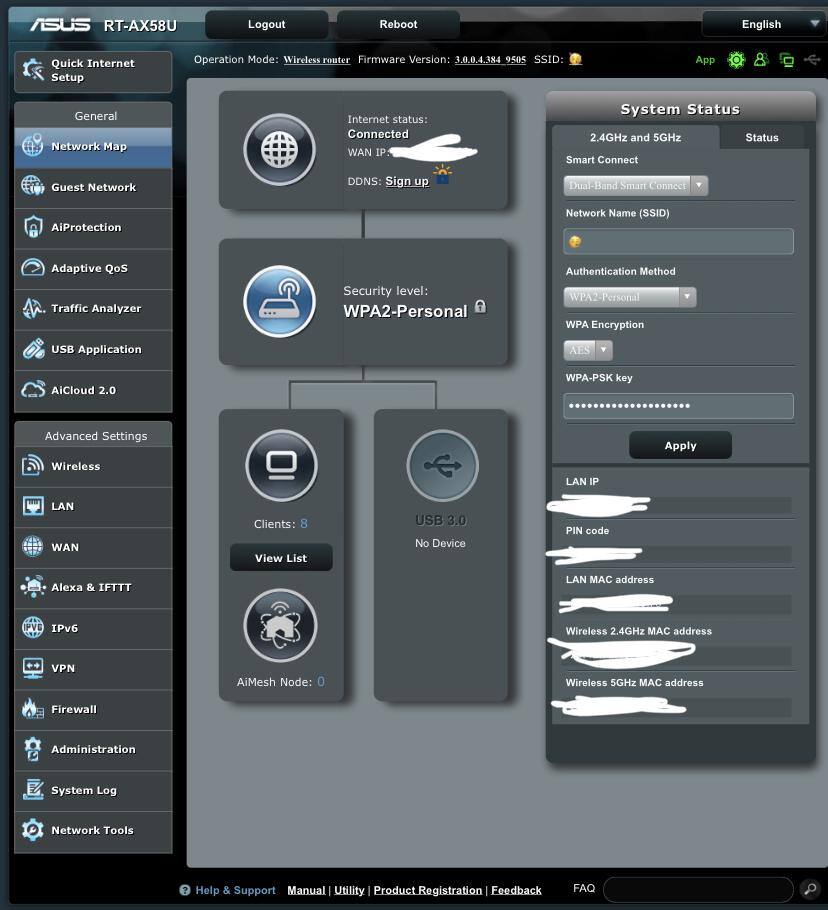This screenshot has width=828, height=910.
Task: Click the DDNS Sign up link
Action: coord(407,181)
